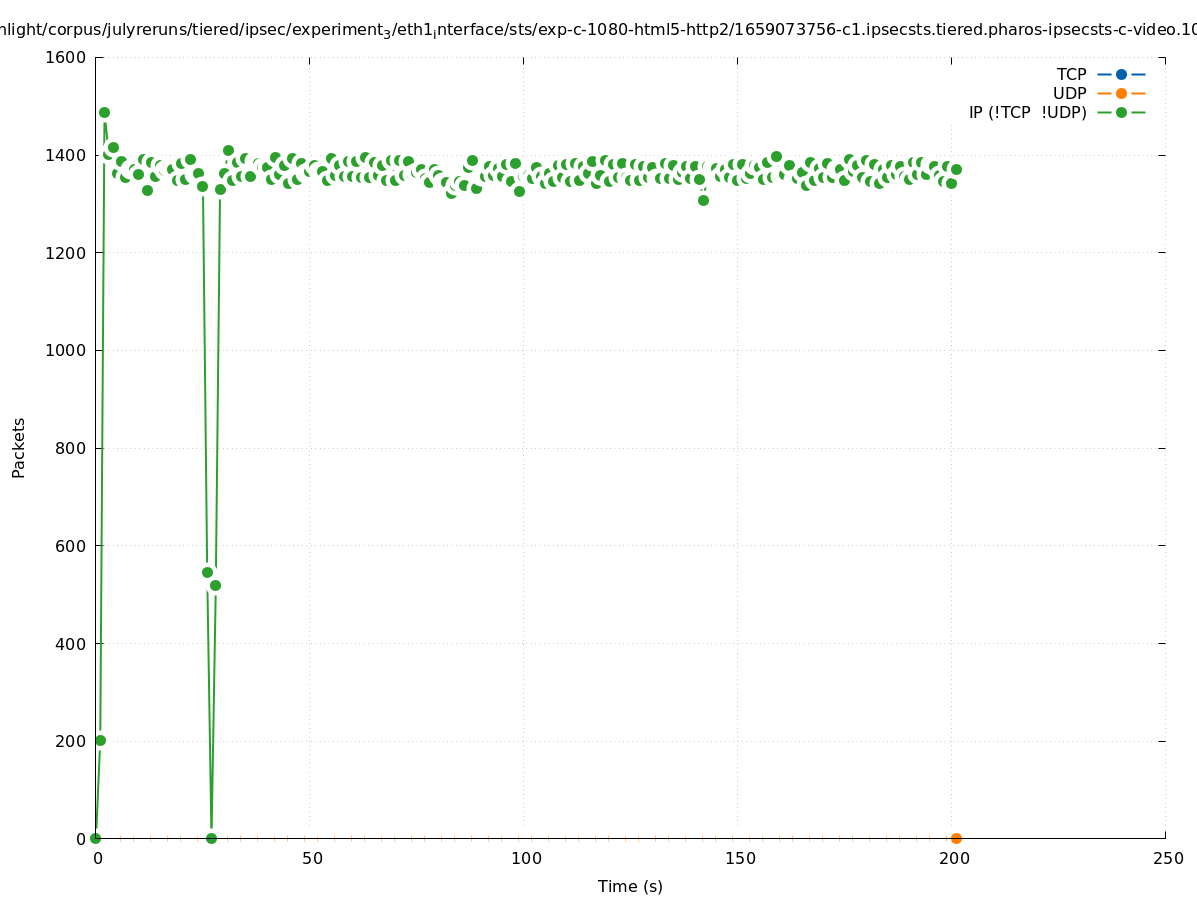Click the green zero-packet point at the dip's bottom
Screen dimensions: 1197x900
point(211,838)
